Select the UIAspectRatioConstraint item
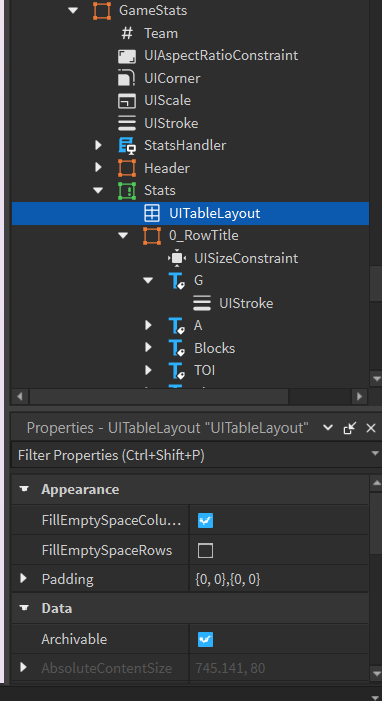The image size is (382, 701). click(x=221, y=56)
